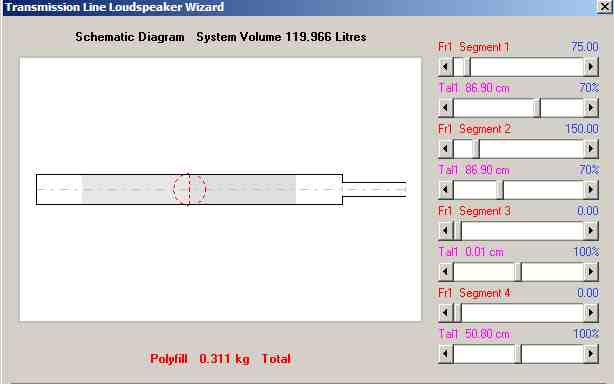Click right arrow of Tal1 slider below Segment 2
The width and height of the screenshot is (614, 384).
point(591,190)
